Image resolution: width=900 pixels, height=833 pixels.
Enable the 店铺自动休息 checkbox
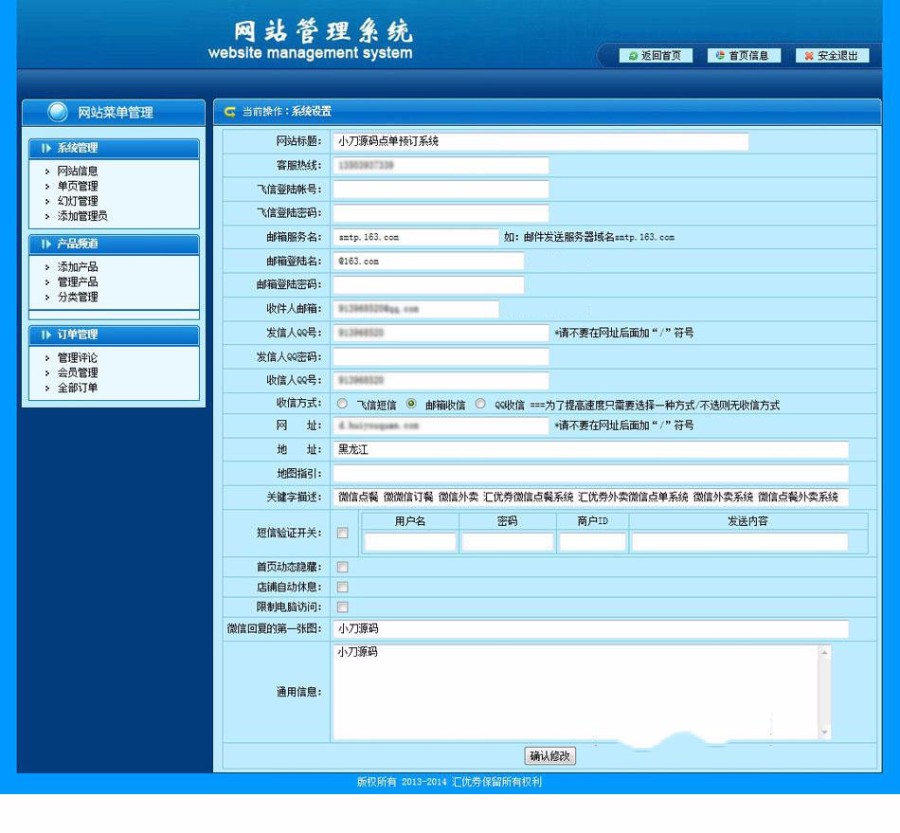(341, 585)
